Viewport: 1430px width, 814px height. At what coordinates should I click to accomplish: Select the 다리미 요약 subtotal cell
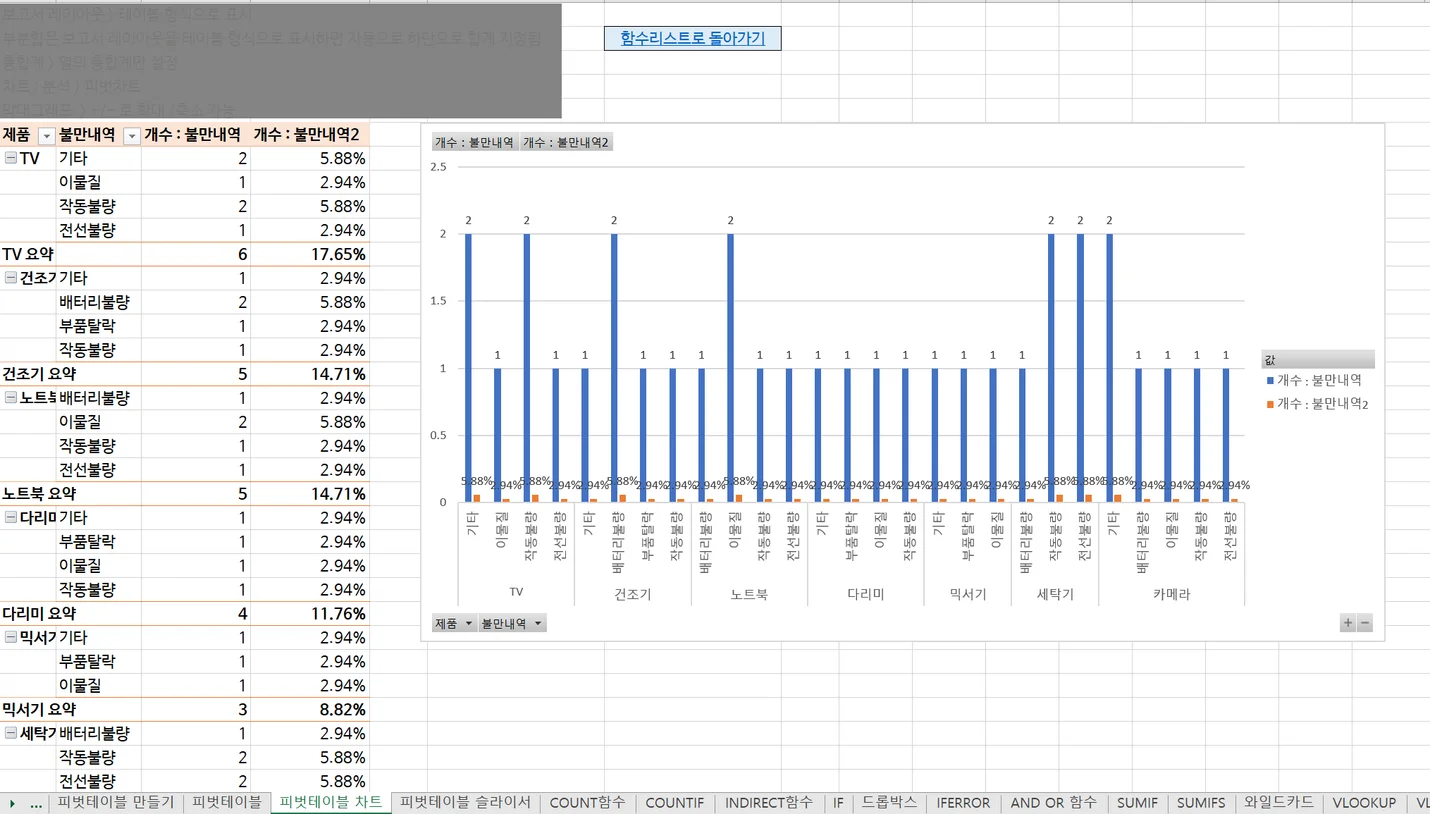click(28, 614)
